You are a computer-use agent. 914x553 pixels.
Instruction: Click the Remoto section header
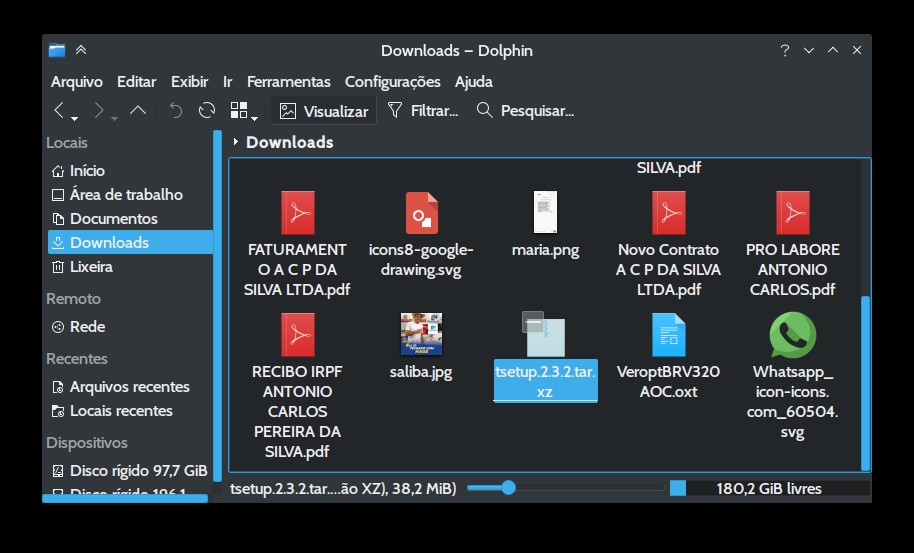click(x=73, y=298)
